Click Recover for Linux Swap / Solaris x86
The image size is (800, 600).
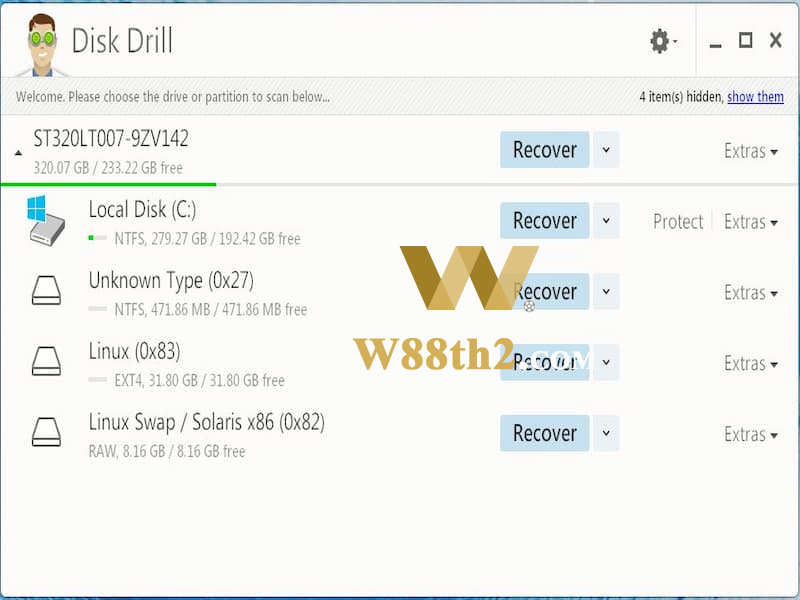(x=545, y=433)
